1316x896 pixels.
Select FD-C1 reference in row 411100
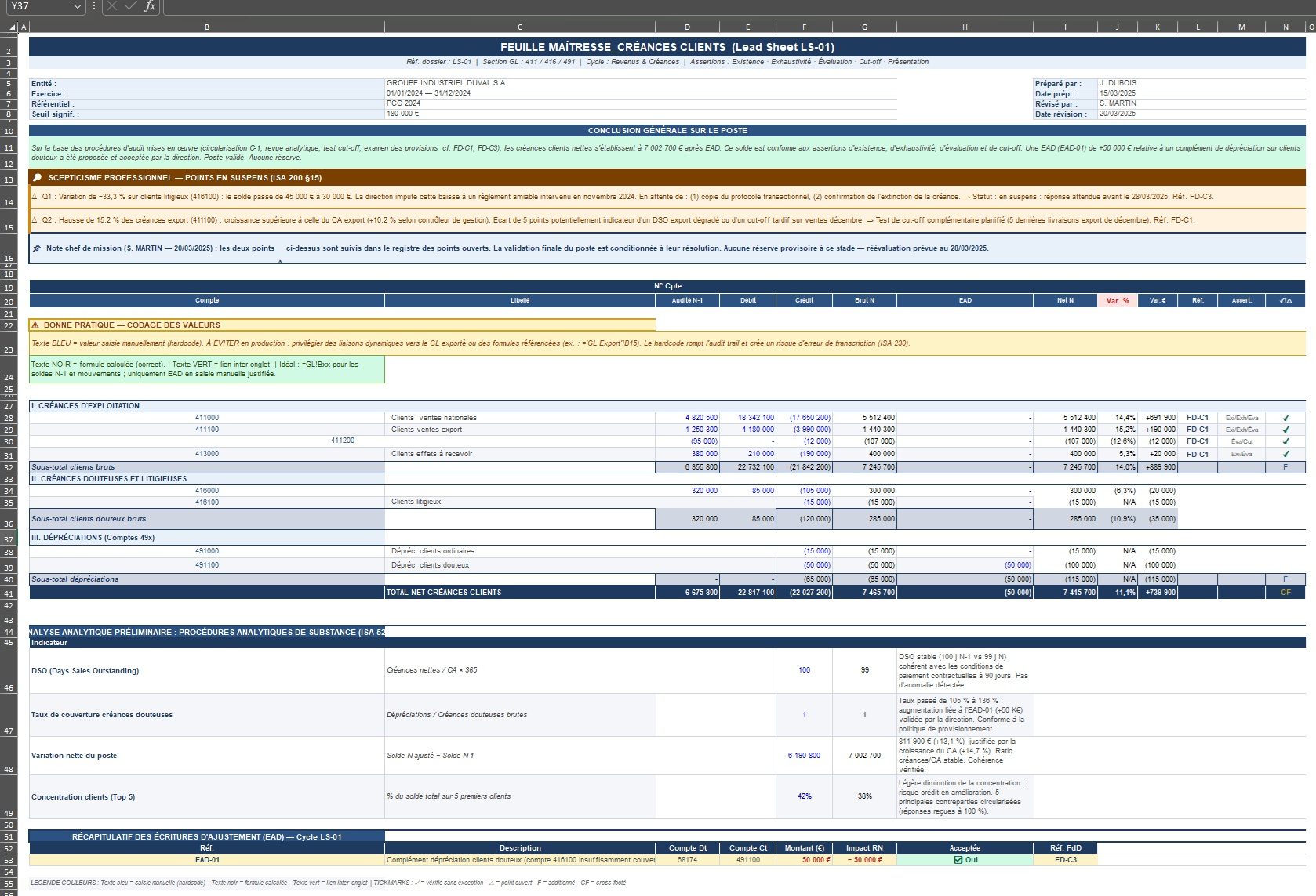(x=1198, y=430)
